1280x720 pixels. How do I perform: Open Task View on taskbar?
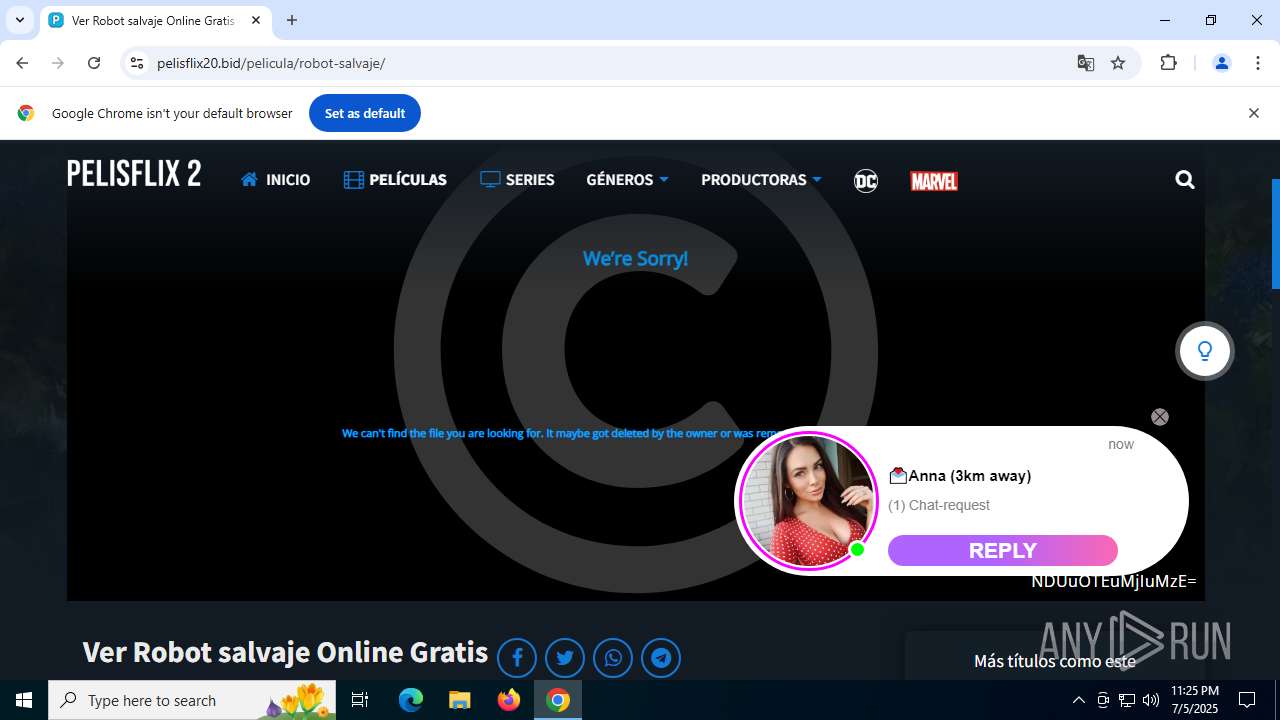(360, 700)
